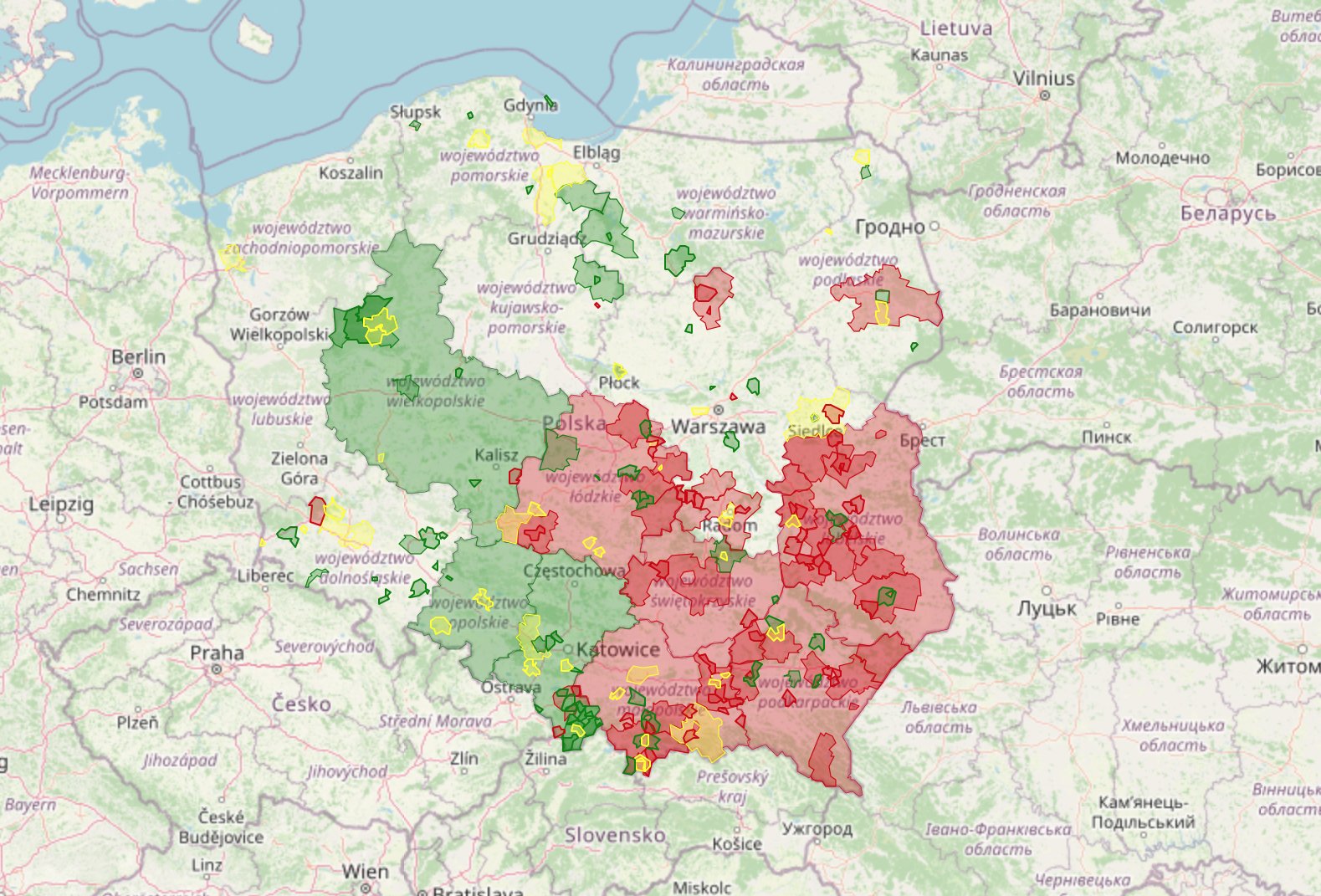Image resolution: width=1321 pixels, height=896 pixels.
Task: Select the Брест city label
Action: pyautogui.click(x=923, y=440)
